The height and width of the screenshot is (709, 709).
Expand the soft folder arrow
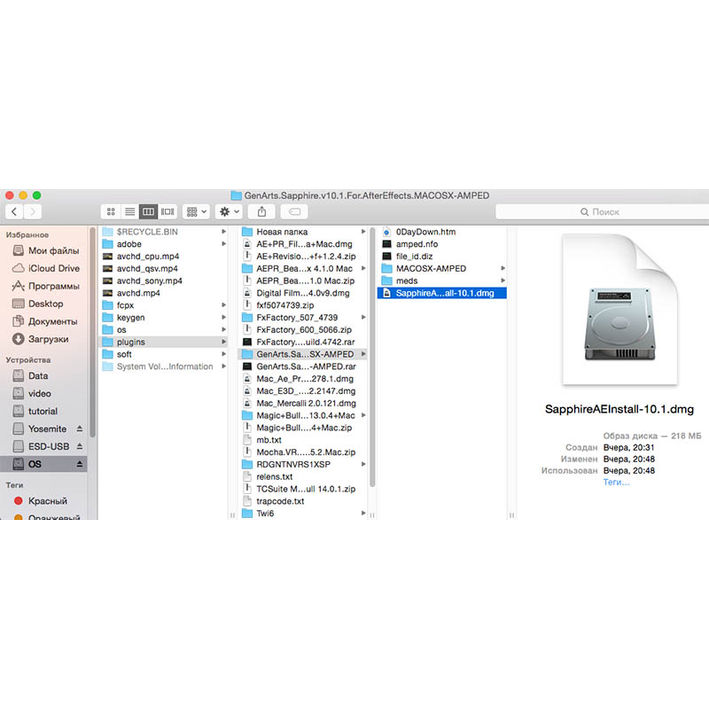tap(223, 354)
